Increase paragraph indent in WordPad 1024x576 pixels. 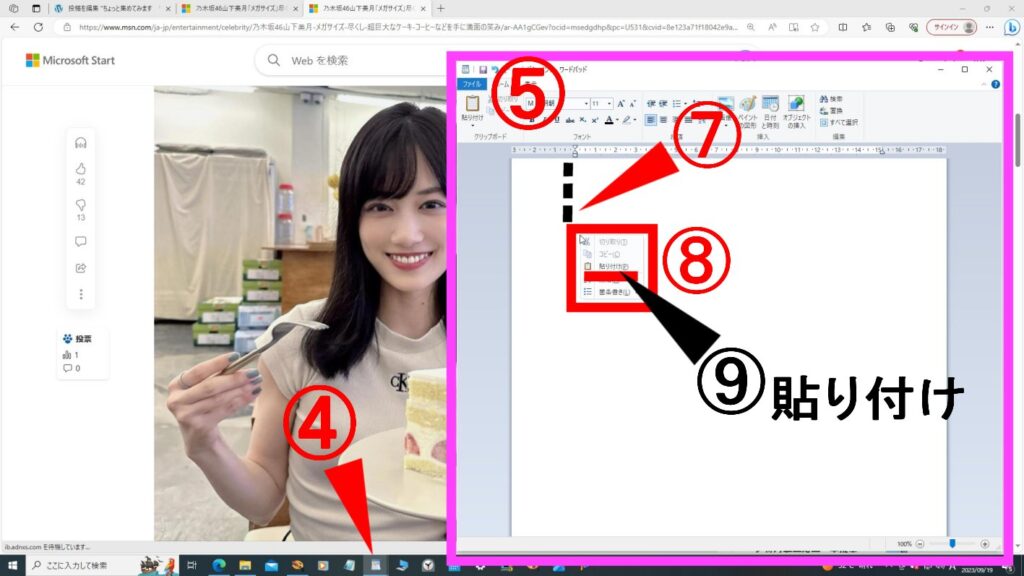tap(663, 104)
